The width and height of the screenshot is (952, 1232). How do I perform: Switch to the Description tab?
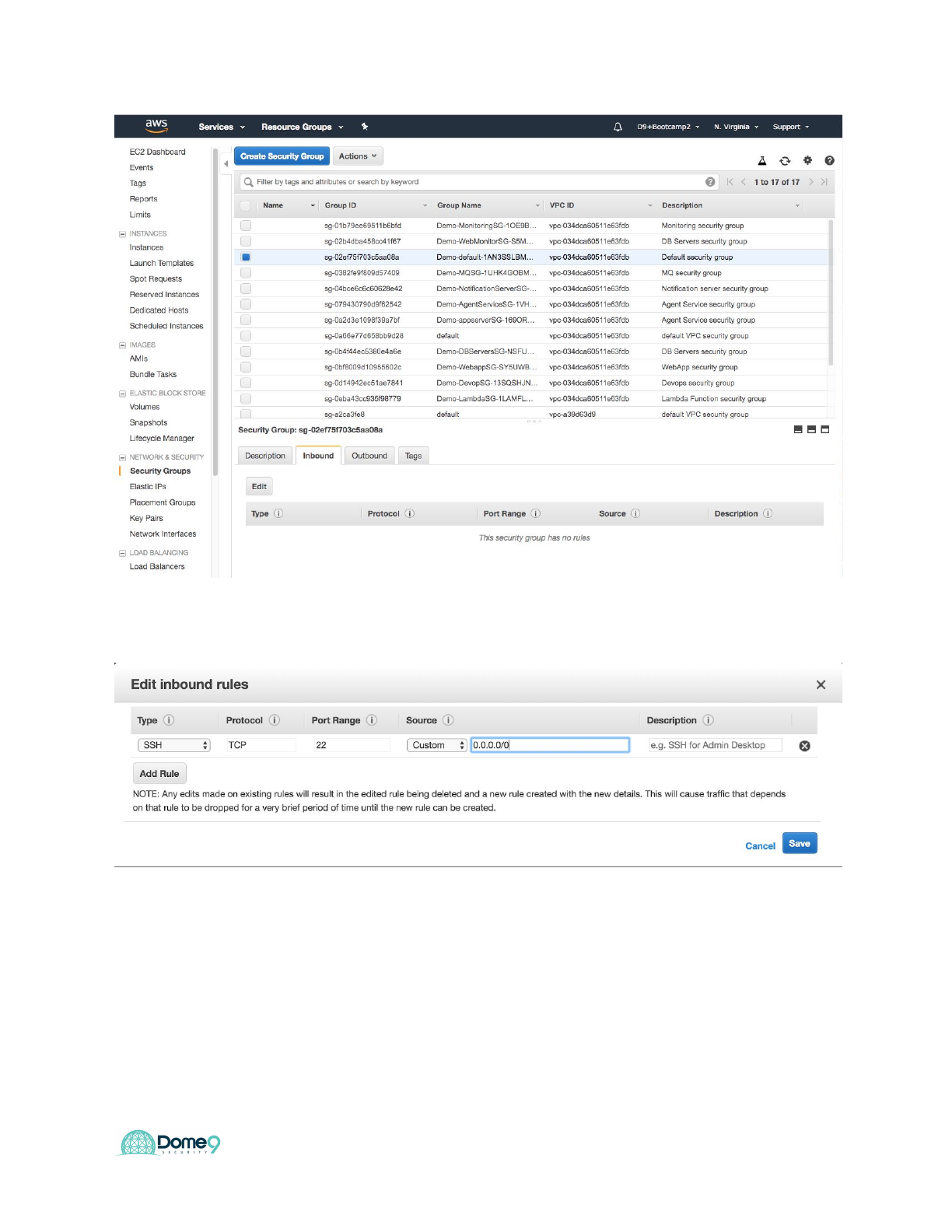pos(265,456)
